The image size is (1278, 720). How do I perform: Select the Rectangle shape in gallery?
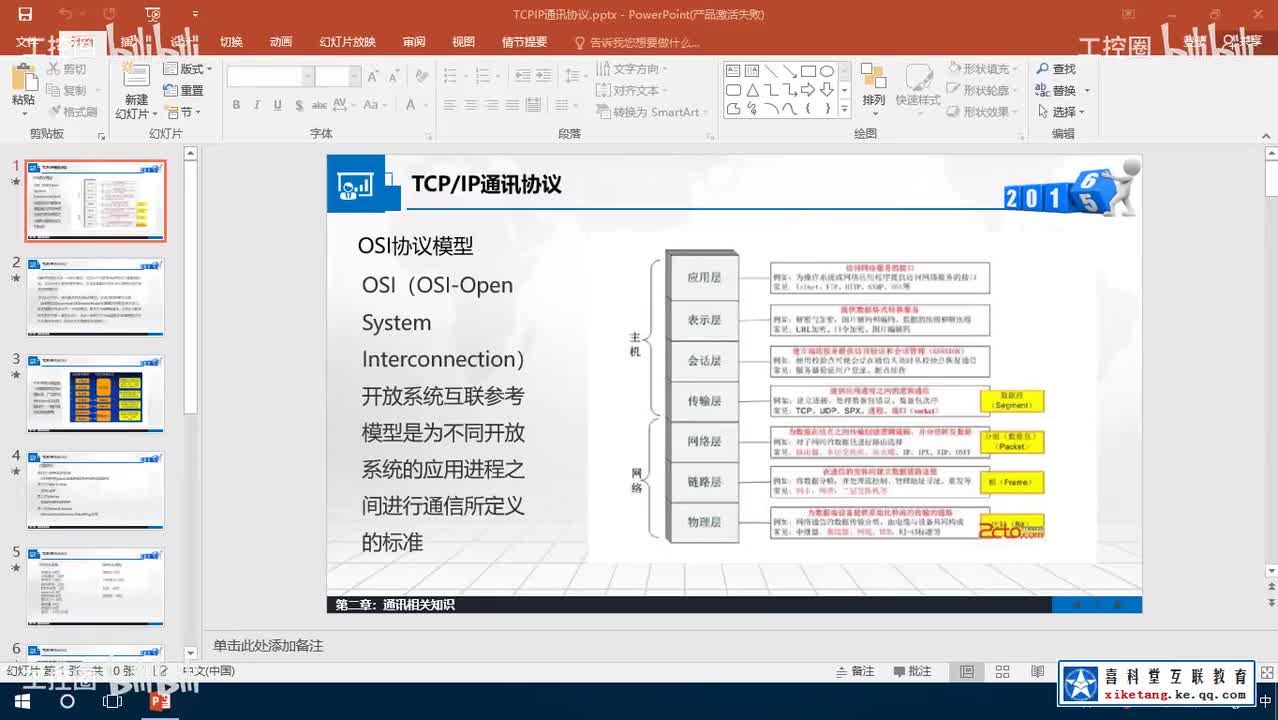[808, 71]
